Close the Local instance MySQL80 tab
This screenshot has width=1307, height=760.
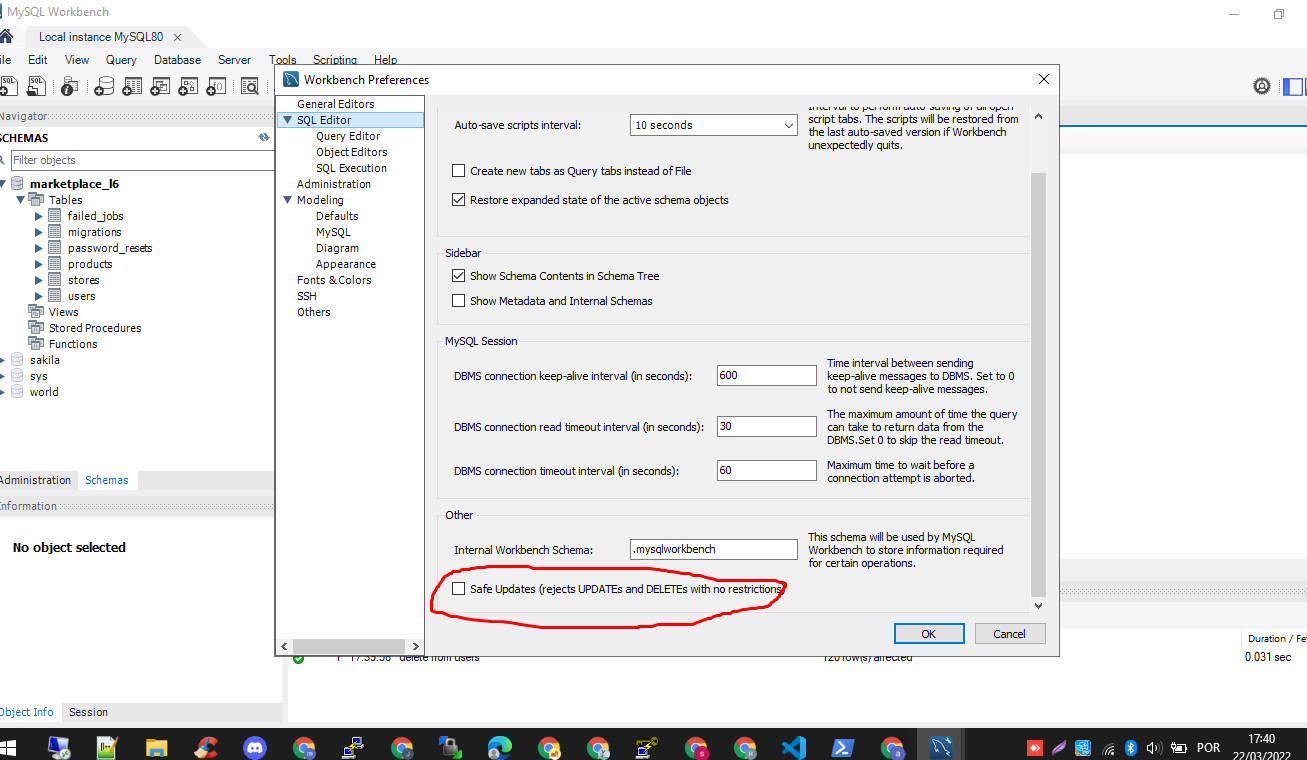click(x=179, y=37)
